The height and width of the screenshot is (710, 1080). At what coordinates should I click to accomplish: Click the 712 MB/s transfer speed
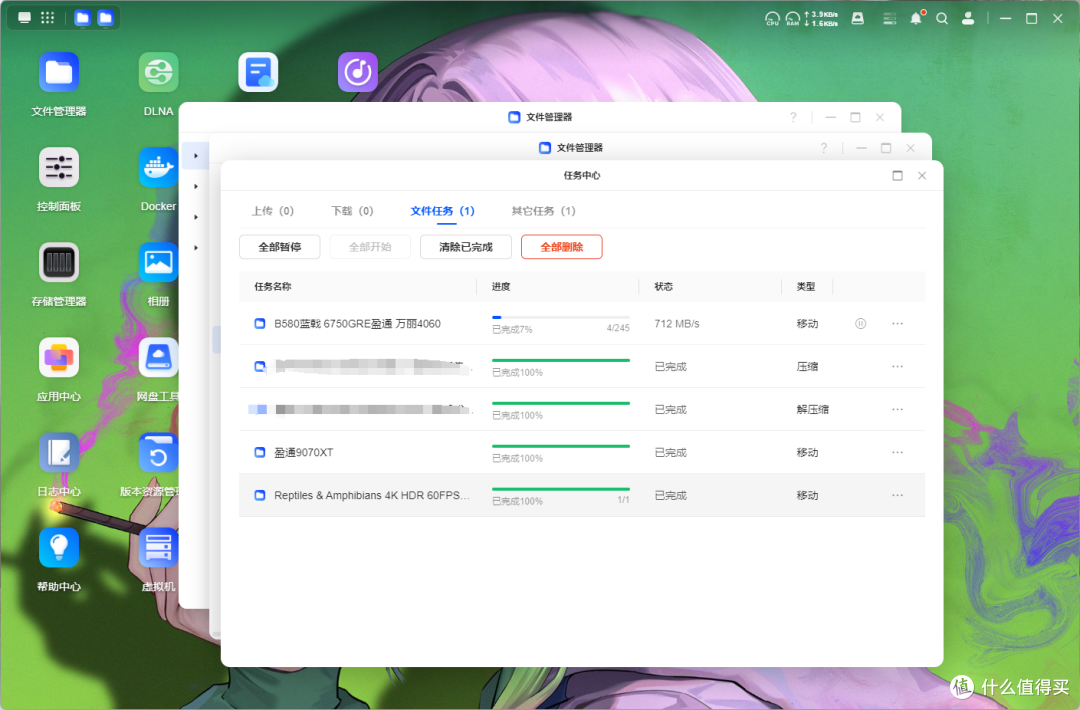(676, 324)
